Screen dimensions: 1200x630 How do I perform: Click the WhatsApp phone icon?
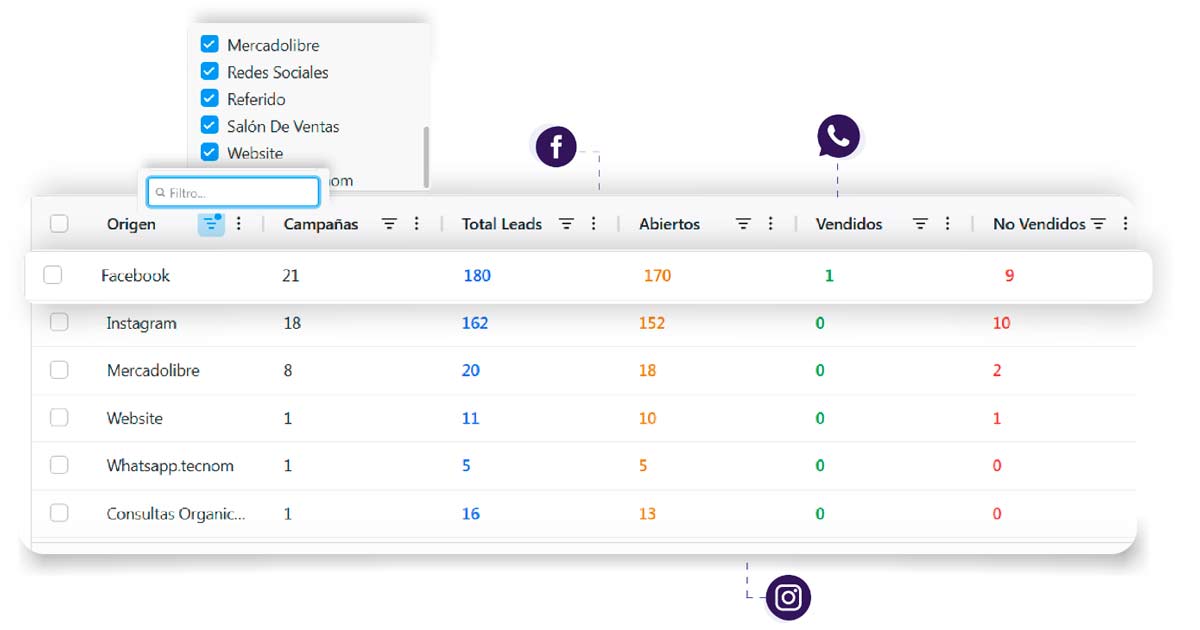click(x=838, y=137)
